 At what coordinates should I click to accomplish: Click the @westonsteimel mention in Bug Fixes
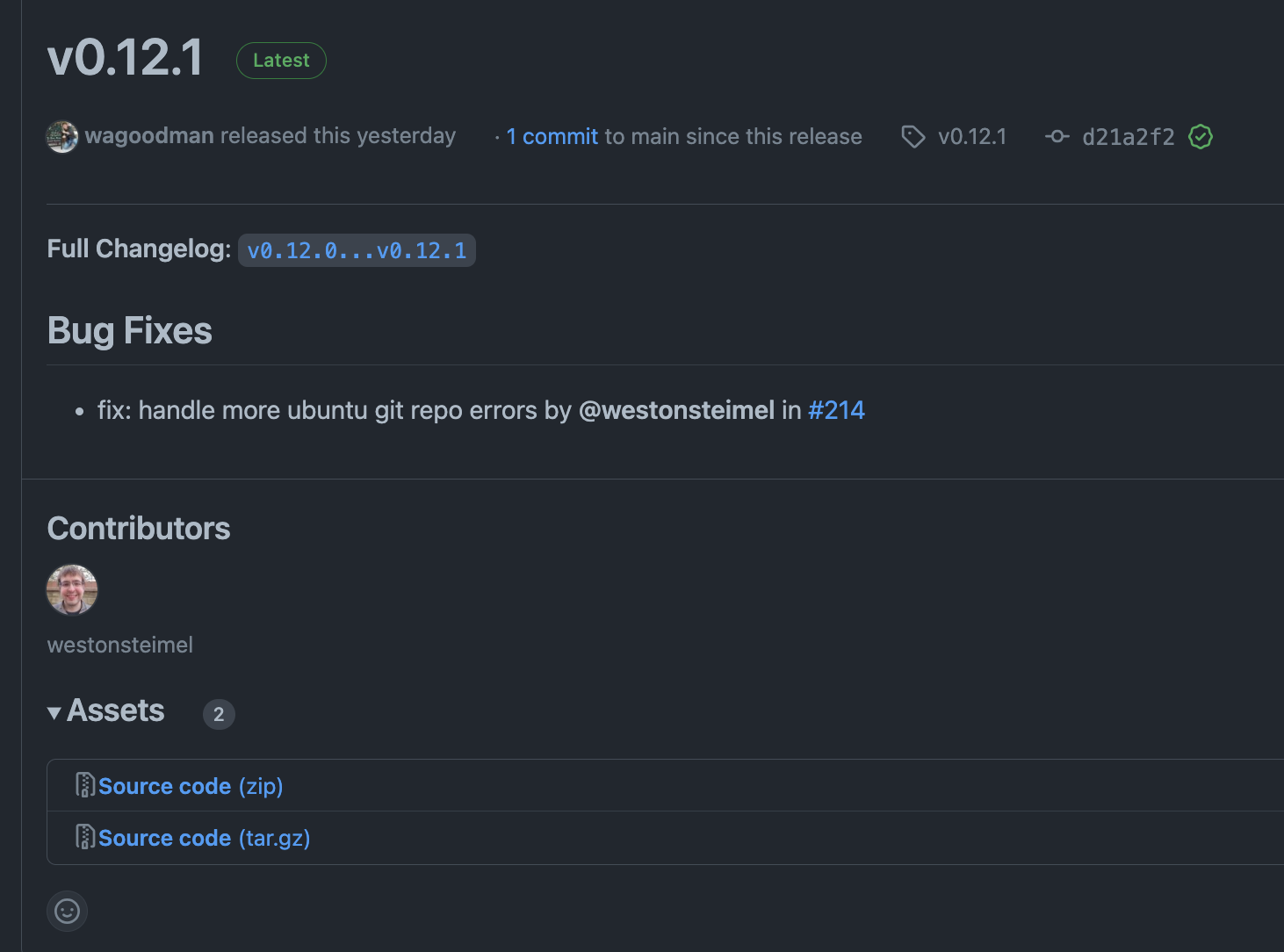tap(677, 410)
